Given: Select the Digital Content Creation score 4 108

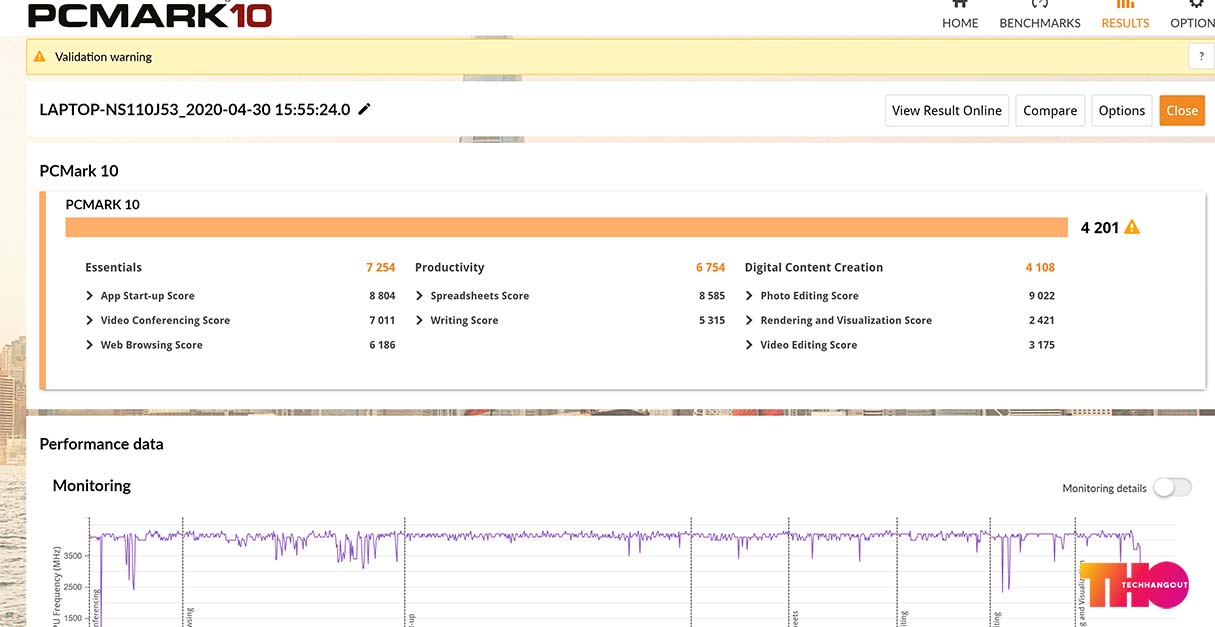Looking at the screenshot, I should tap(1040, 268).
